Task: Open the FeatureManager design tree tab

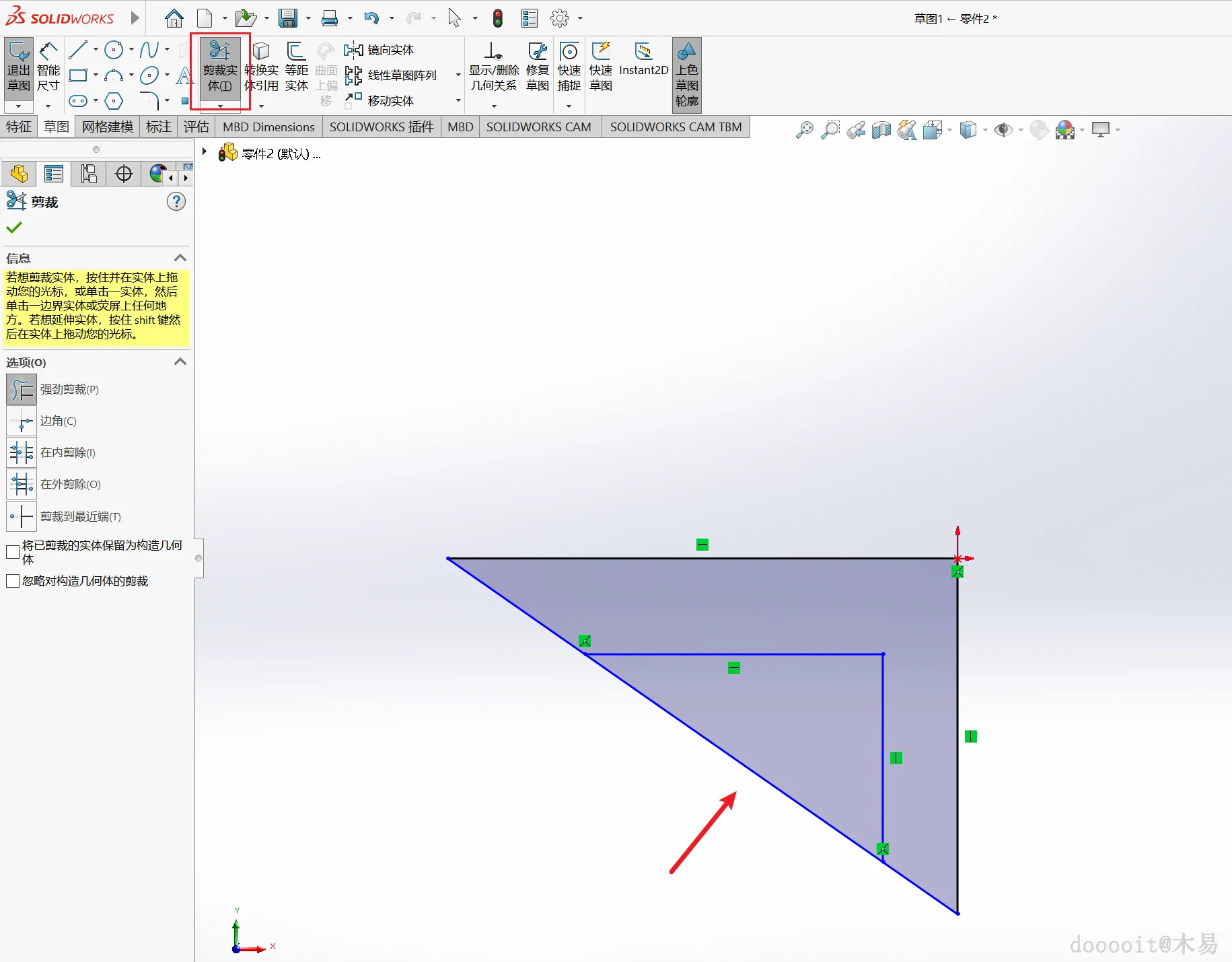Action: 19,174
